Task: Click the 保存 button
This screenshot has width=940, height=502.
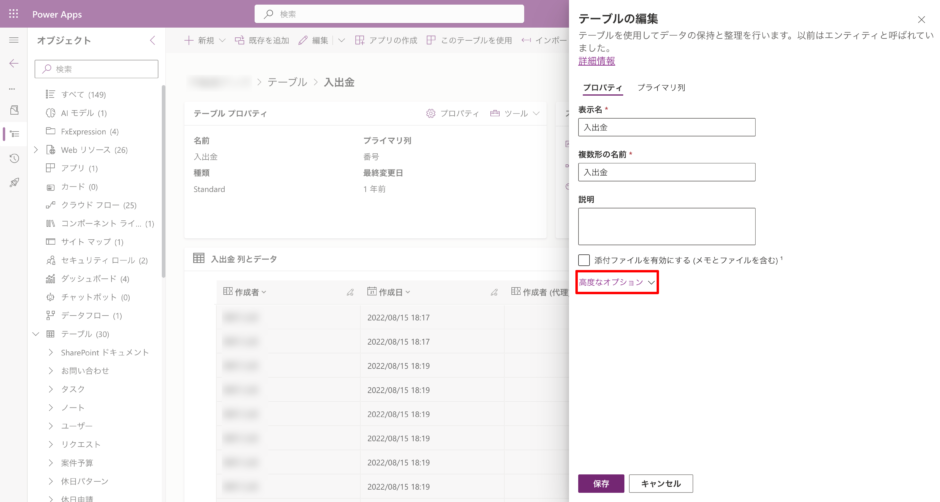Action: [601, 484]
